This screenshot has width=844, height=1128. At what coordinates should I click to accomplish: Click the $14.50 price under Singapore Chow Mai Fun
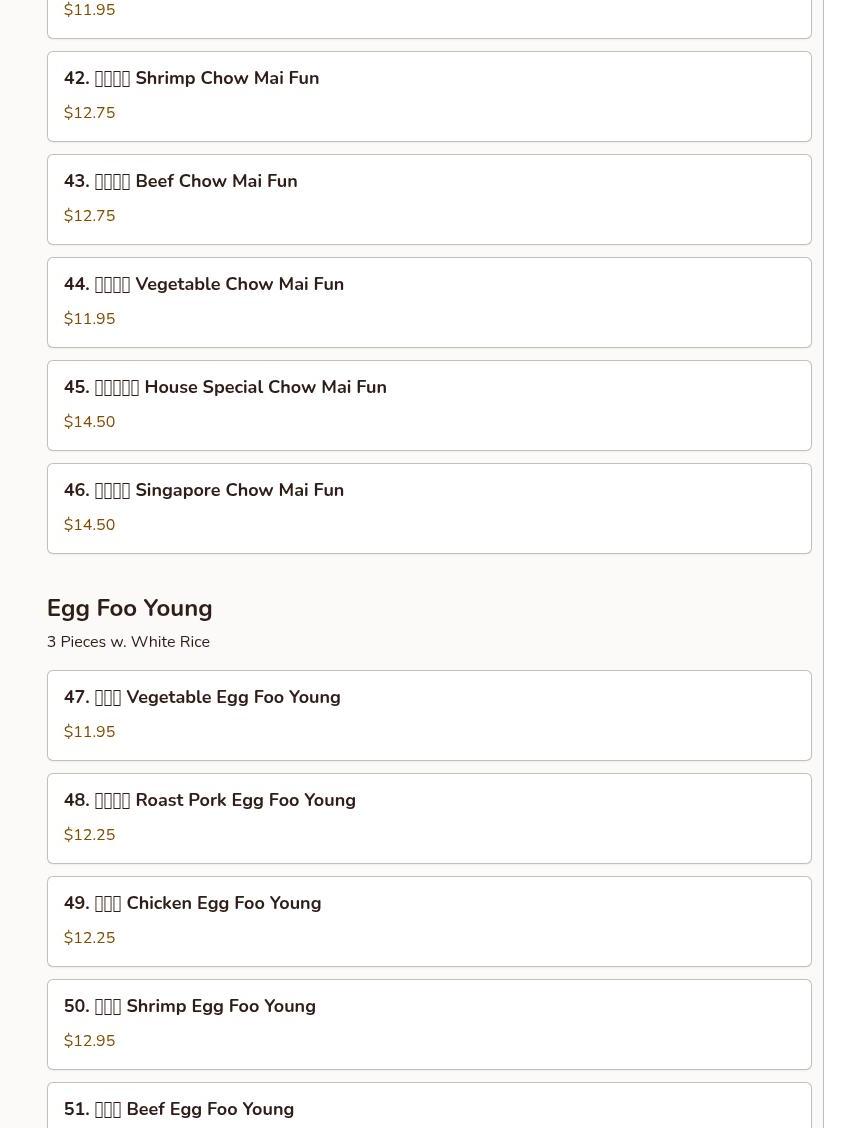pos(90,525)
